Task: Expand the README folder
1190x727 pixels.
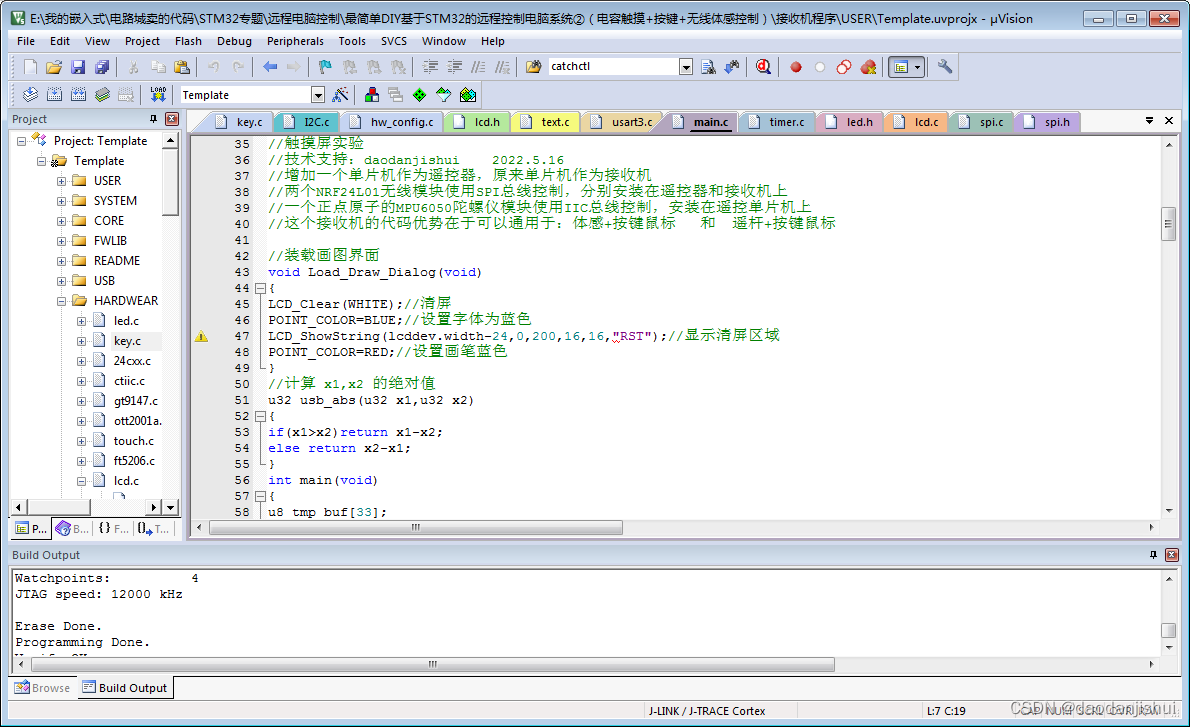Action: [x=61, y=261]
